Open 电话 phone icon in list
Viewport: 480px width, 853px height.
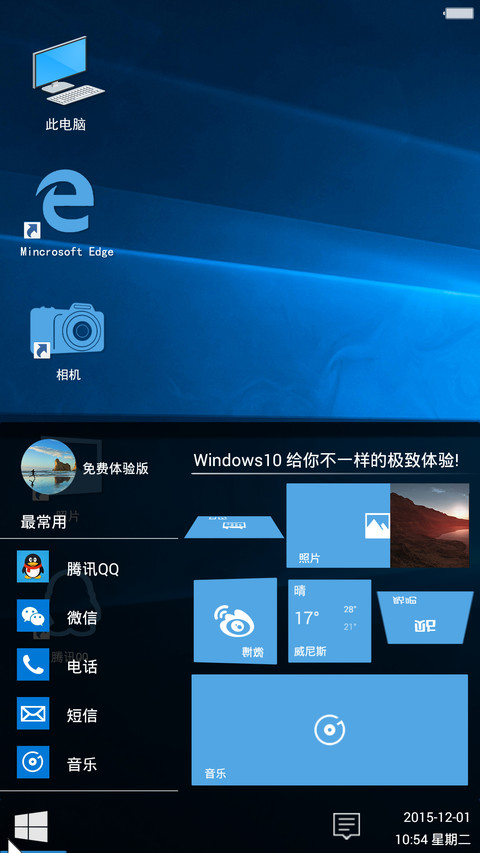coord(33,664)
